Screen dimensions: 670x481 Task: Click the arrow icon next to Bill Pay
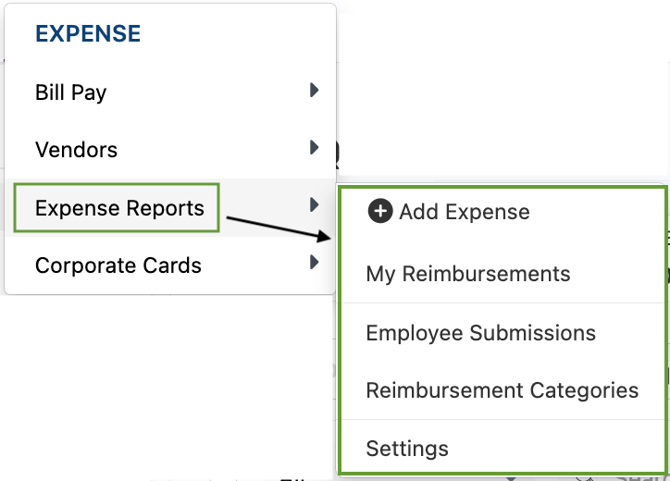tap(314, 90)
